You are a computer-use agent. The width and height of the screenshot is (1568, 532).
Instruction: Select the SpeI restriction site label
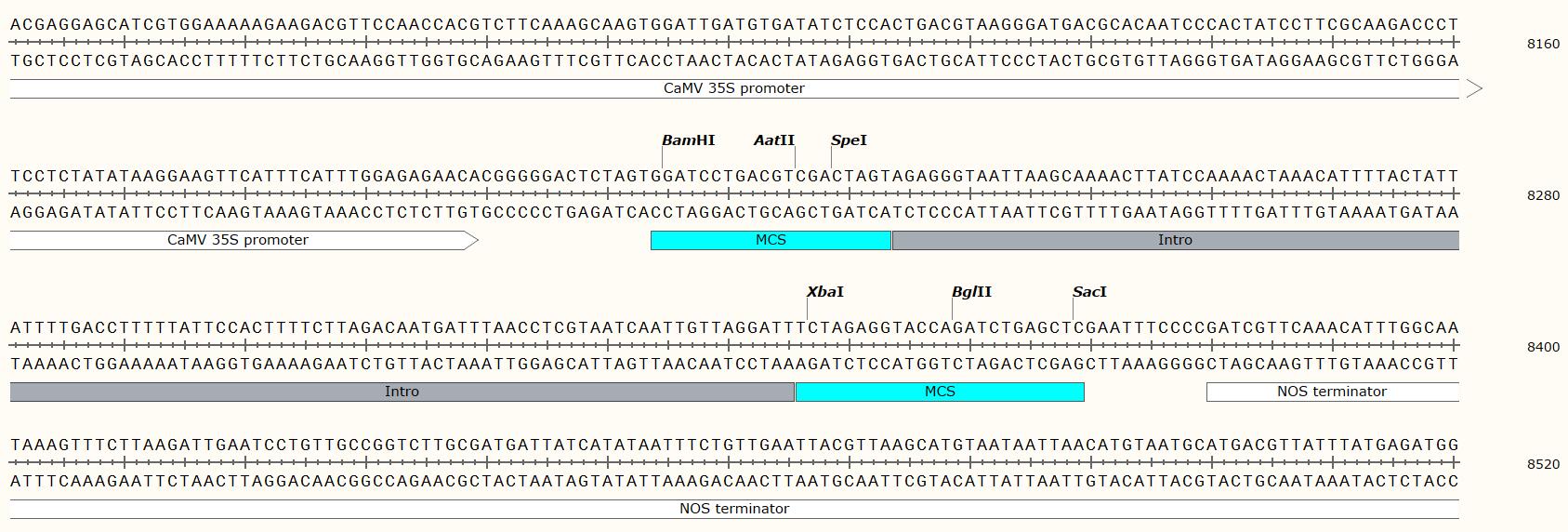click(849, 140)
